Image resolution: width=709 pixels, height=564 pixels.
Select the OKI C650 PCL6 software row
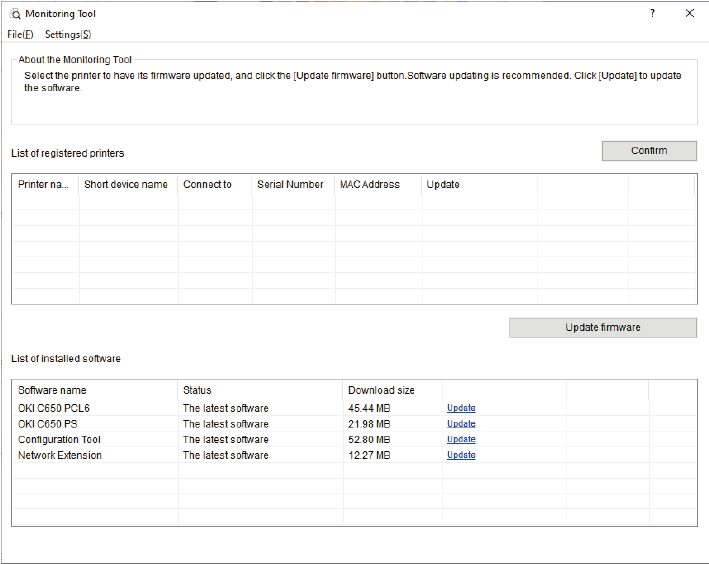click(x=54, y=408)
